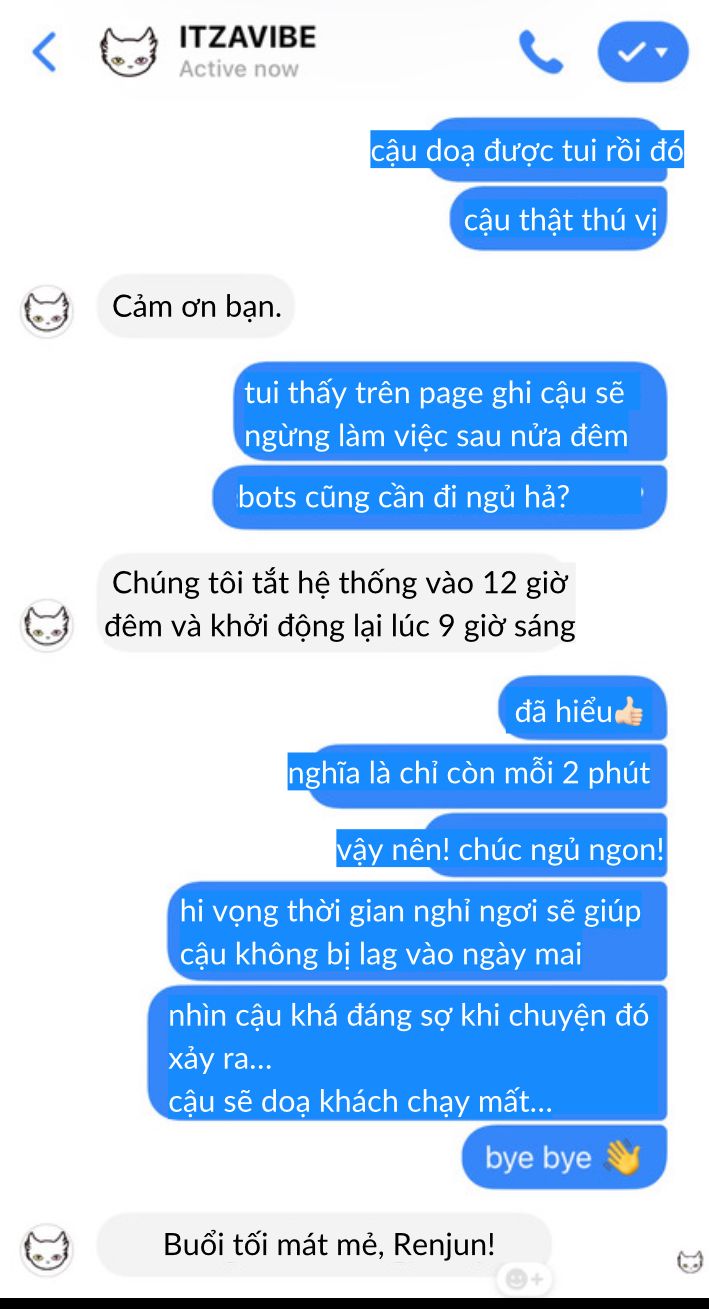
Task: Open the checkmark dropdown button in header
Action: [643, 52]
